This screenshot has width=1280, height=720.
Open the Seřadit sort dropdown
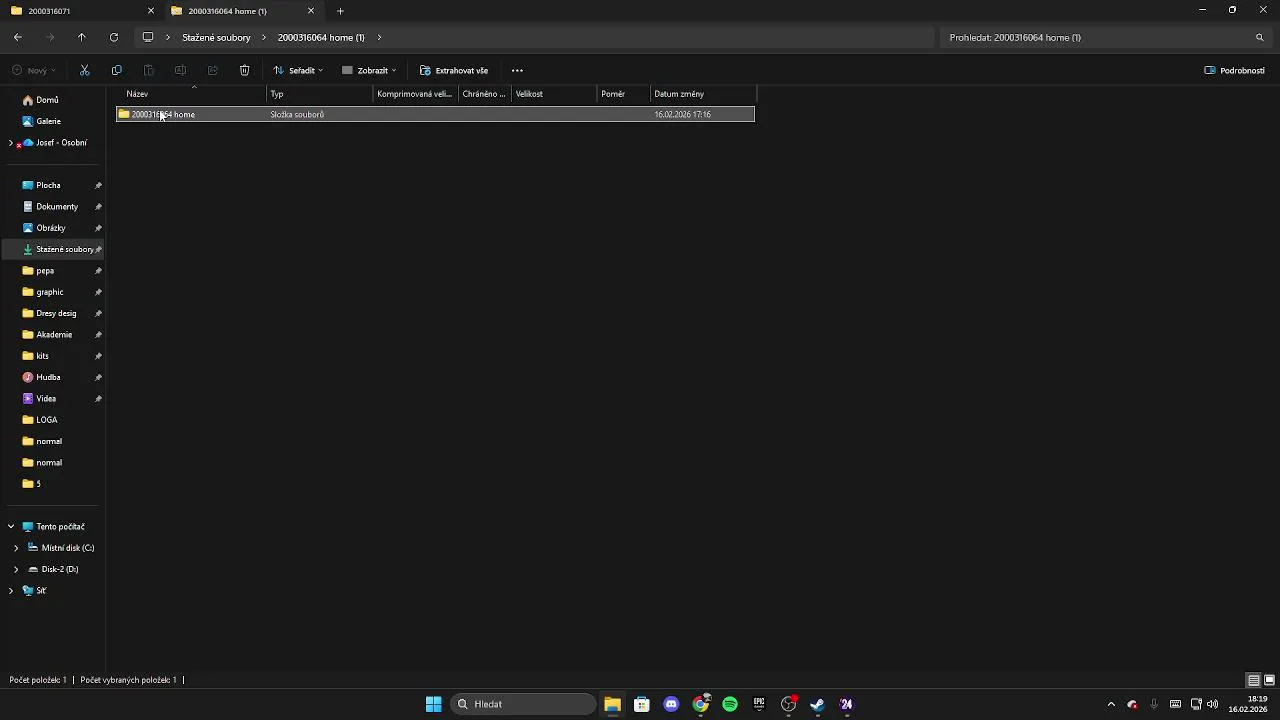pyautogui.click(x=297, y=70)
